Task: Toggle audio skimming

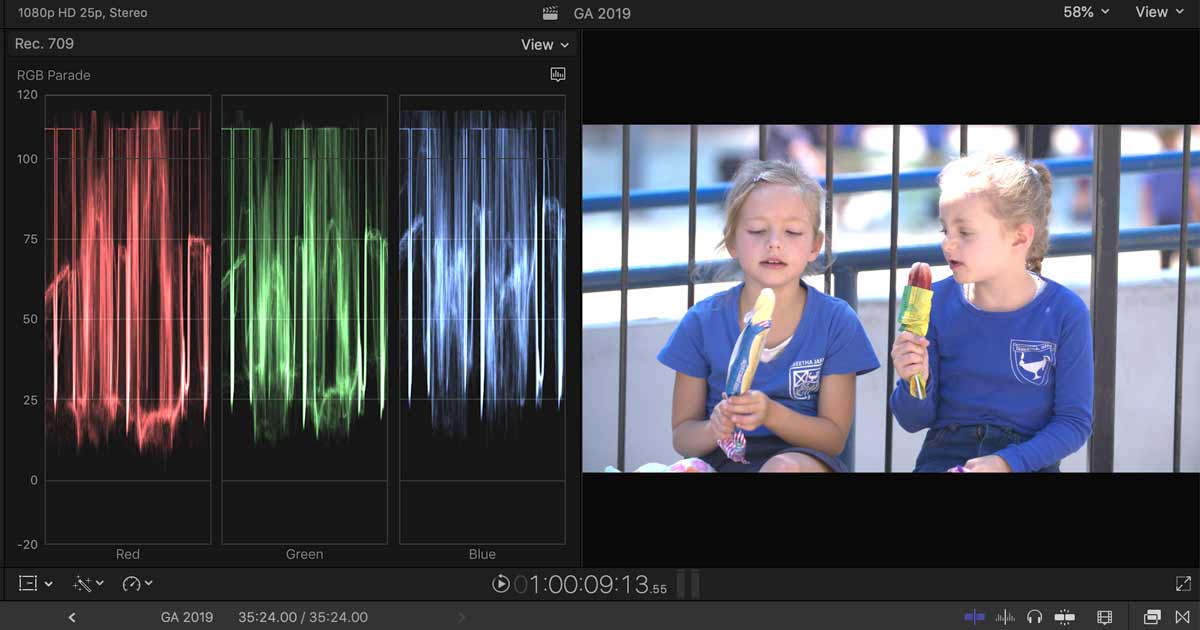Action: (x=1006, y=618)
